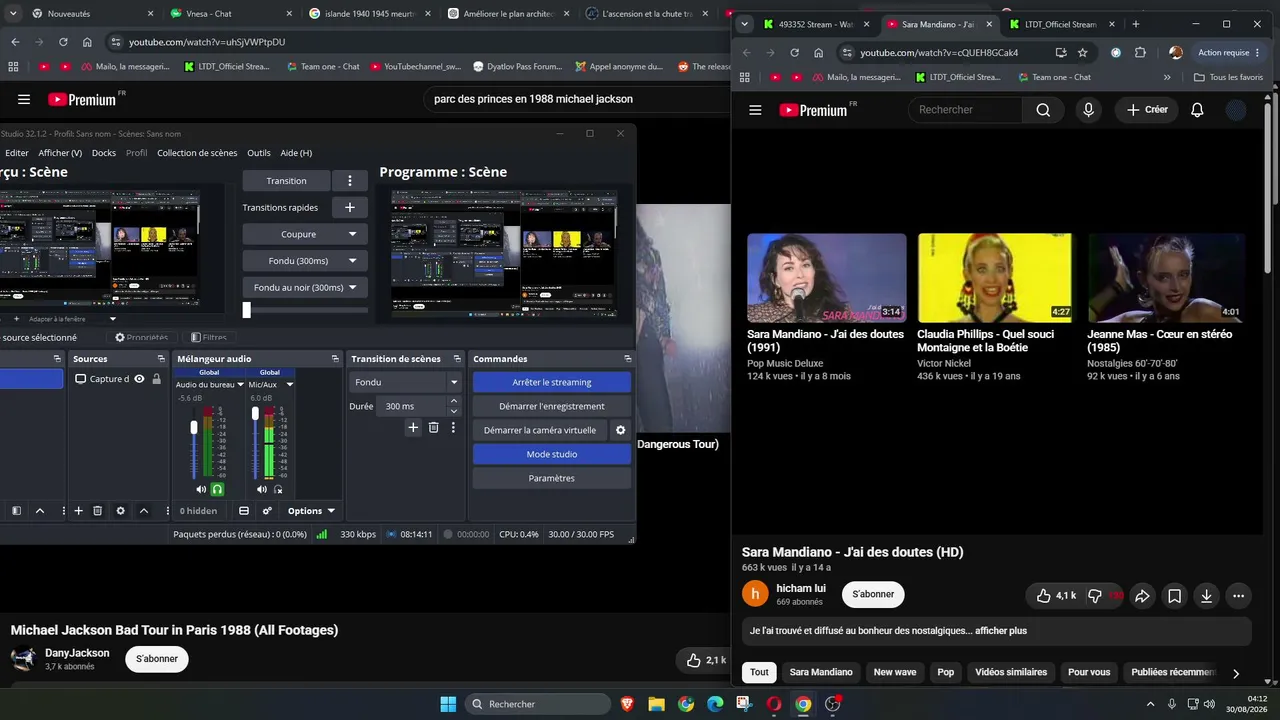
Task: Dislike the Sara Mandiano video
Action: click(1104, 596)
